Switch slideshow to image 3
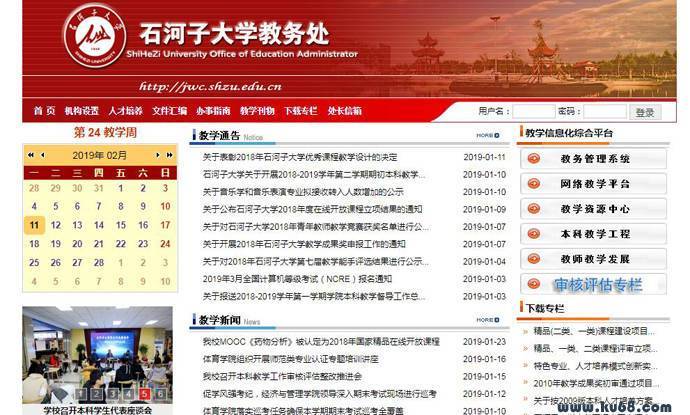The height and width of the screenshot is (415, 690). pos(113,394)
